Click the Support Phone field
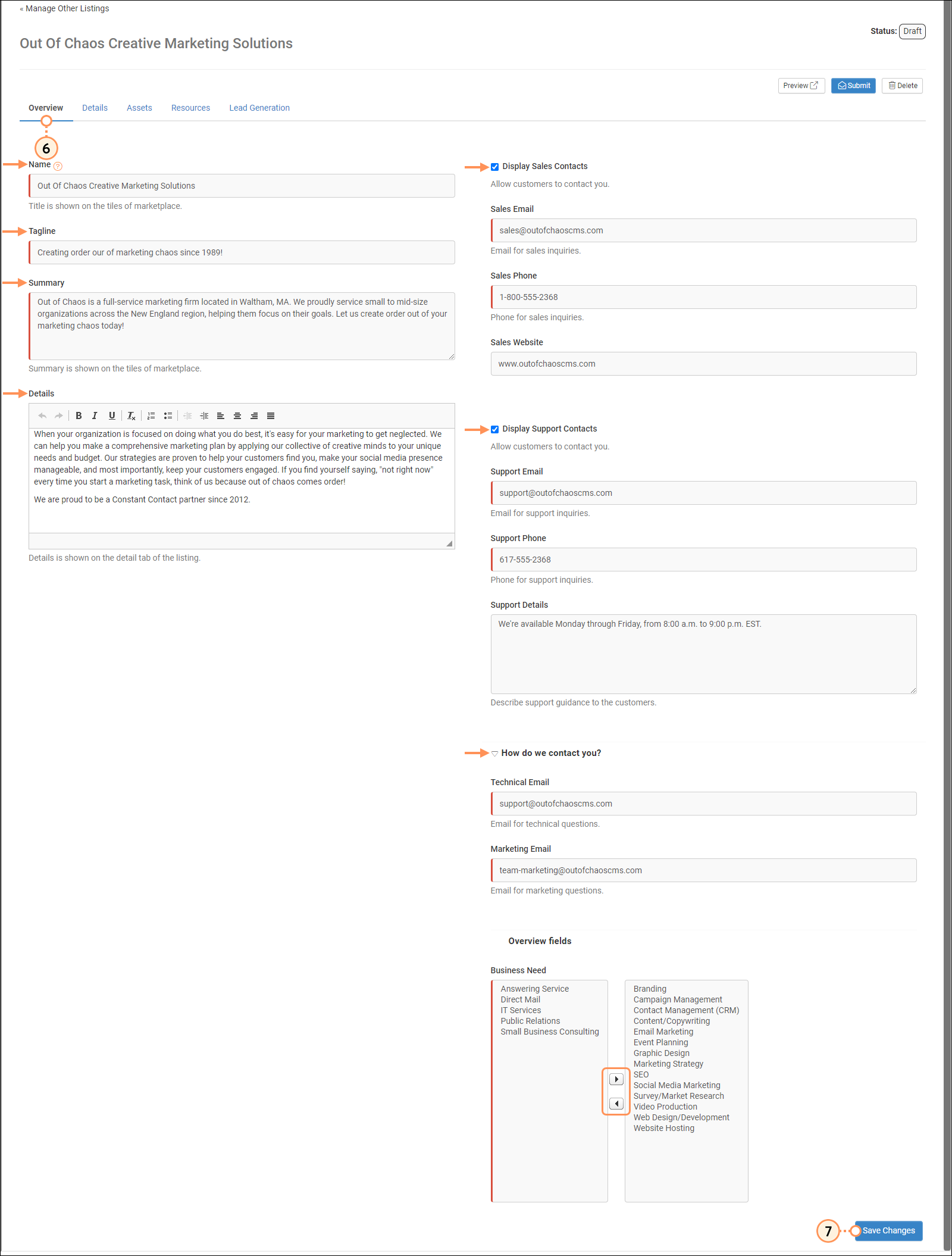The height and width of the screenshot is (1256, 952). [703, 560]
